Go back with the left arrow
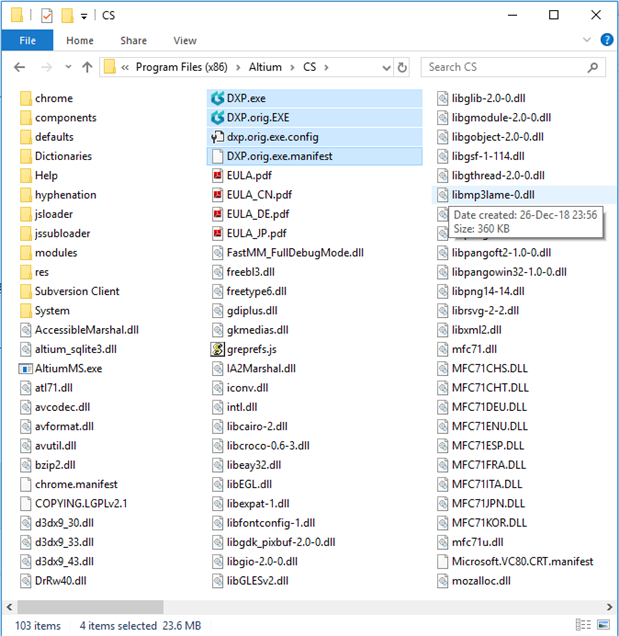Image resolution: width=619 pixels, height=636 pixels. [19, 67]
